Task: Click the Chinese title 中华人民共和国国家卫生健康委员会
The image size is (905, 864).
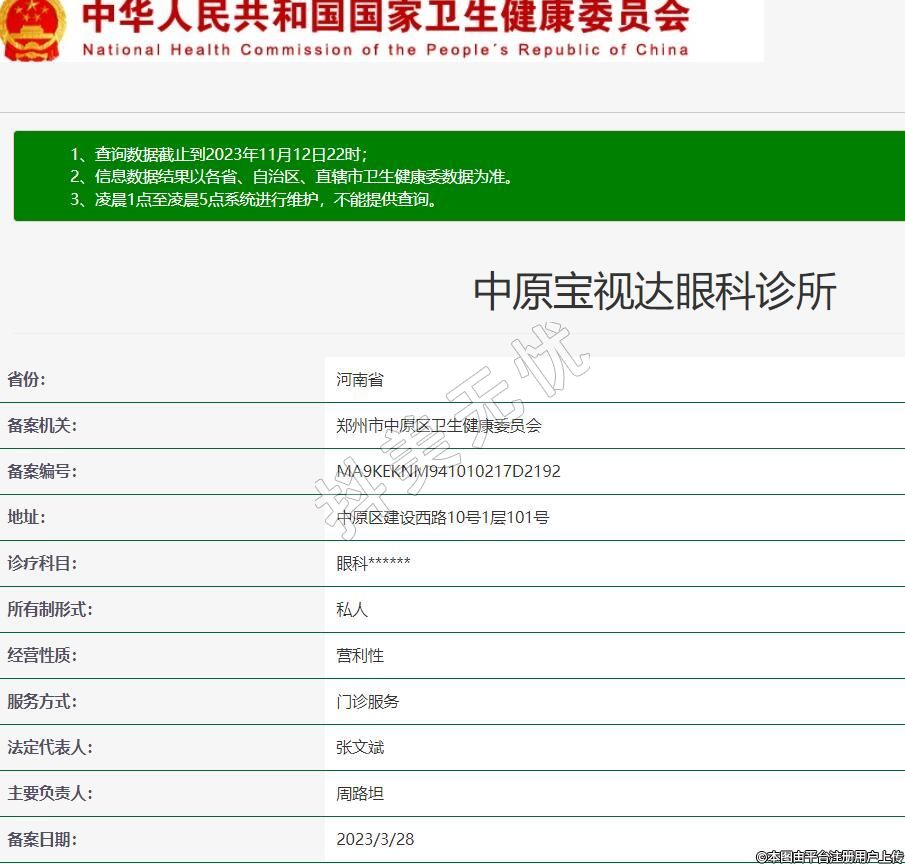Action: coord(385,16)
